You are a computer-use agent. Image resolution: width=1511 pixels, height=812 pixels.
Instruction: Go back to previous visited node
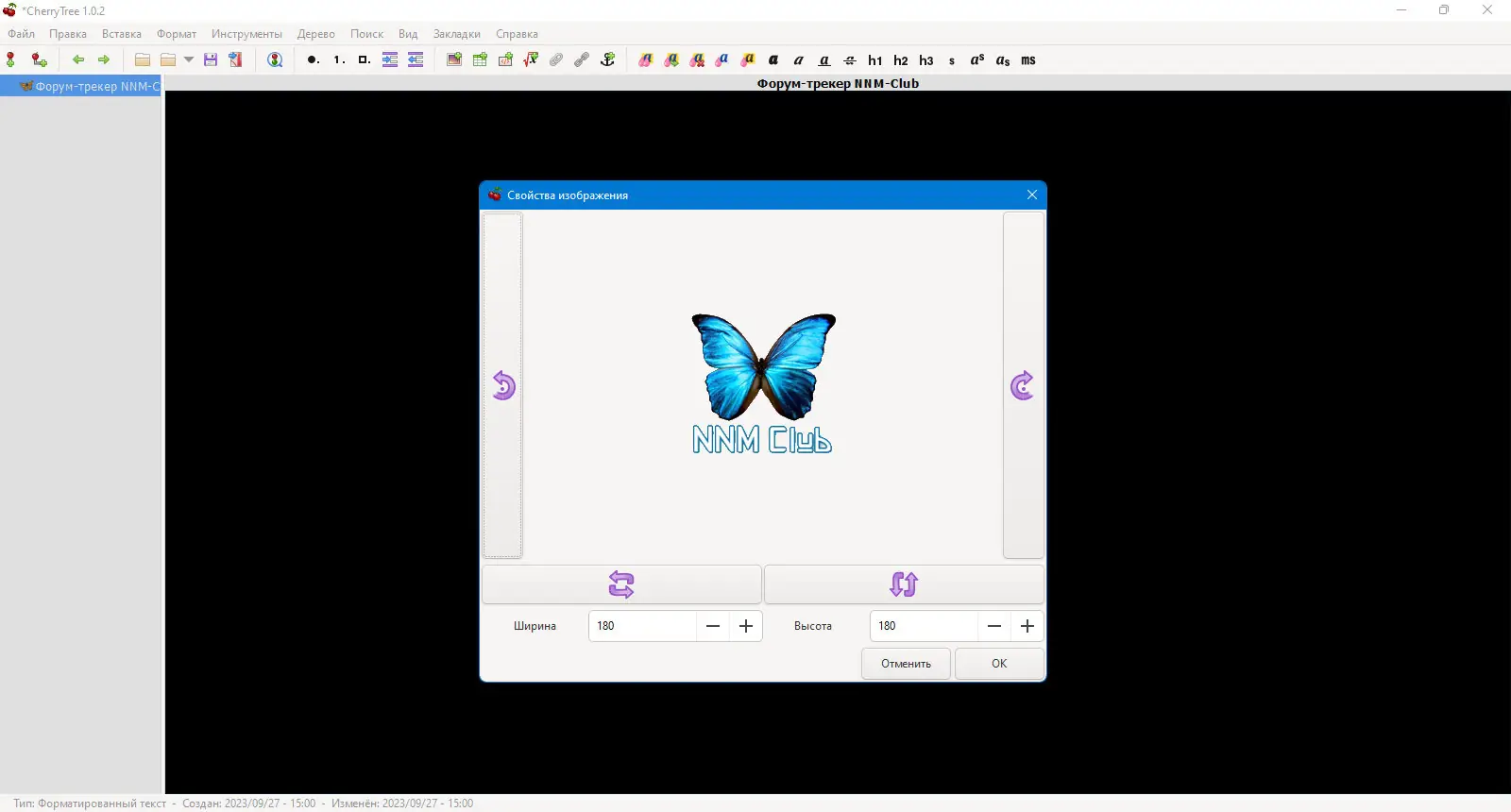78,59
